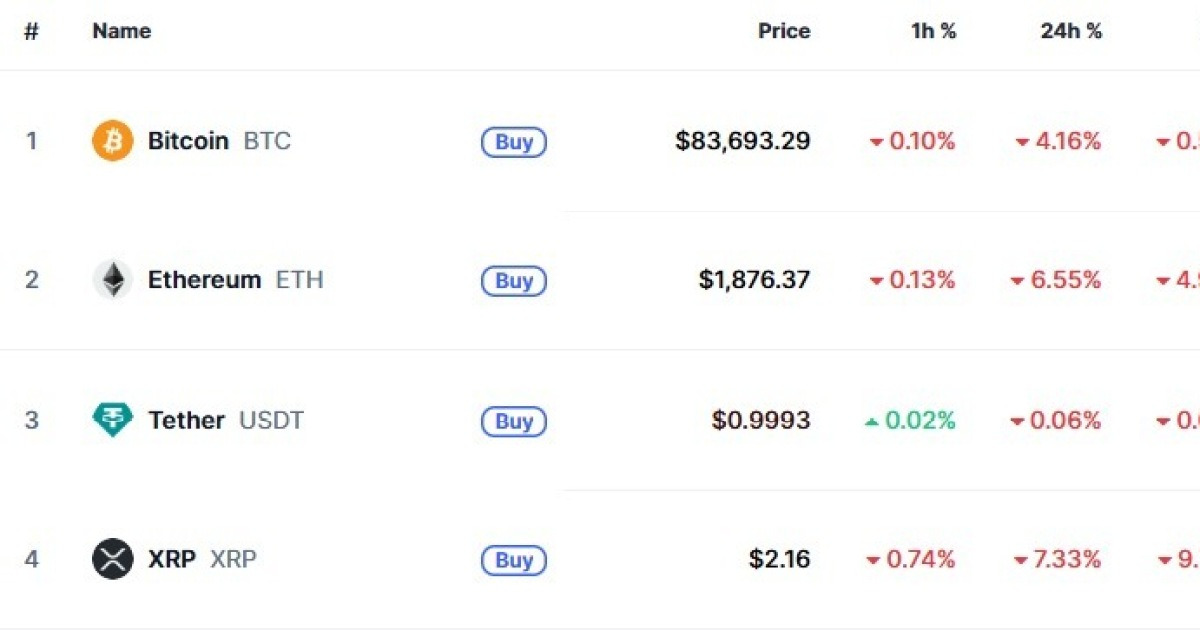1200x630 pixels.
Task: Open the Bitcoin coin page link
Action: tap(188, 141)
